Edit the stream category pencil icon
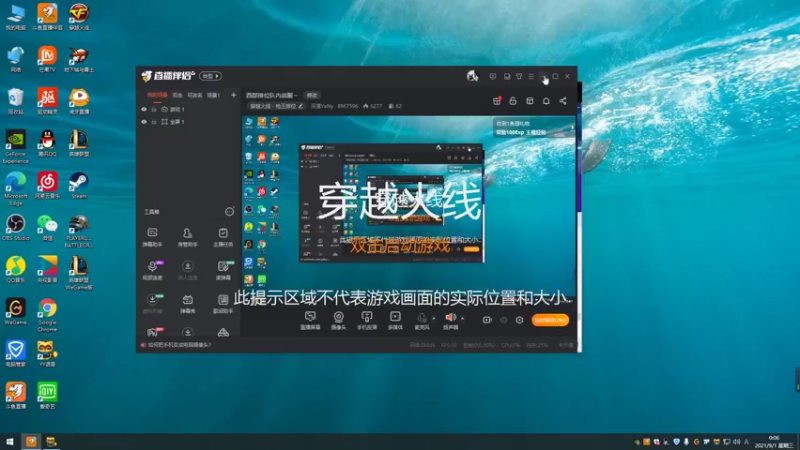Screen dimensions: 800x450 click(301, 106)
